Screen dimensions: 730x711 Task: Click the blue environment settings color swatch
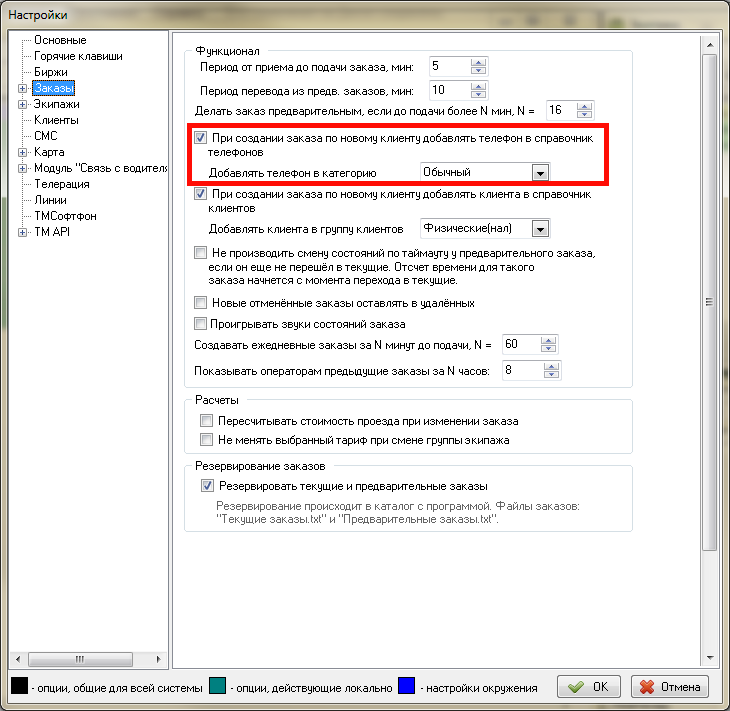pos(406,687)
